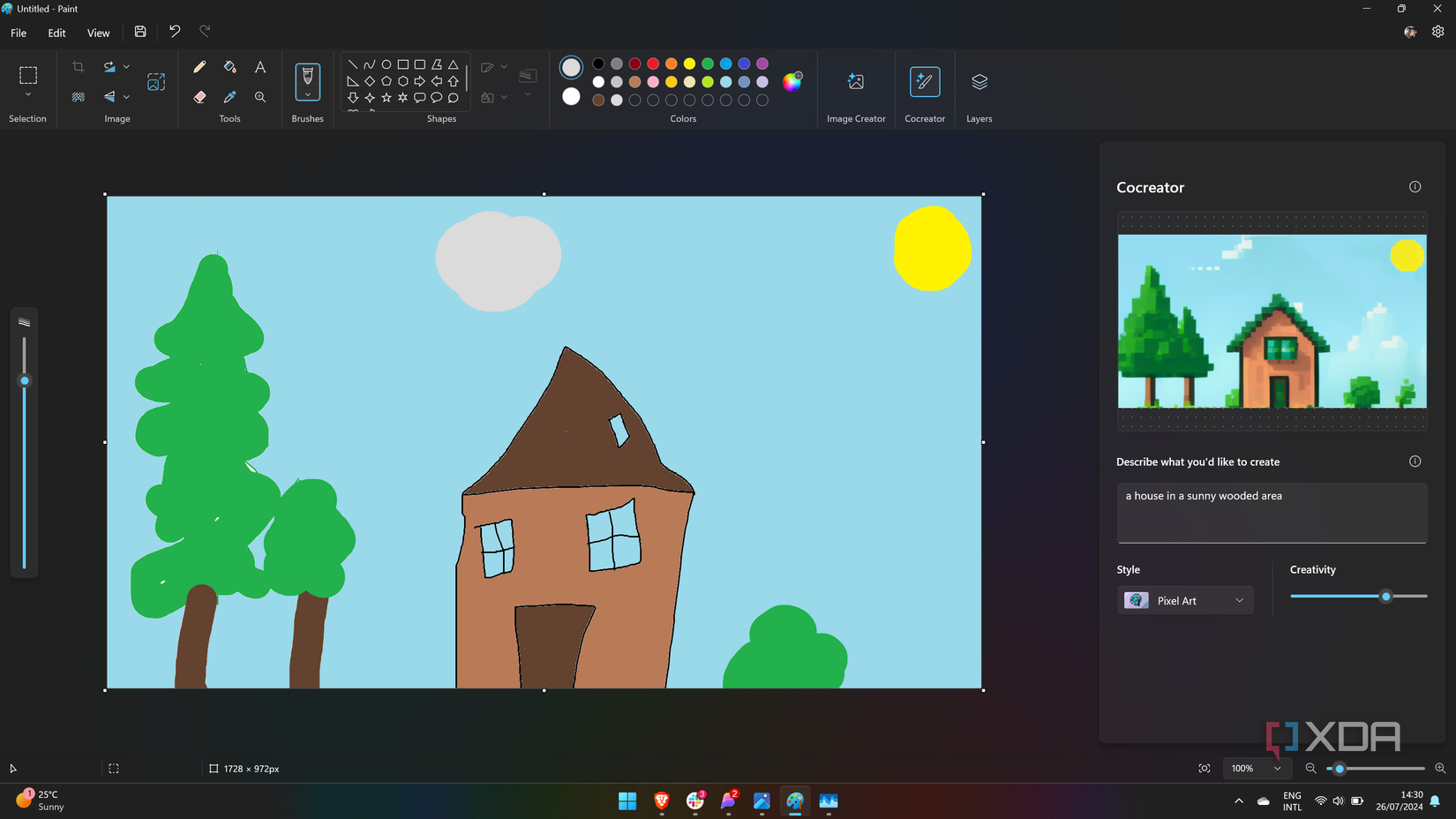
Task: Open Image Creator
Action: pyautogui.click(x=855, y=81)
